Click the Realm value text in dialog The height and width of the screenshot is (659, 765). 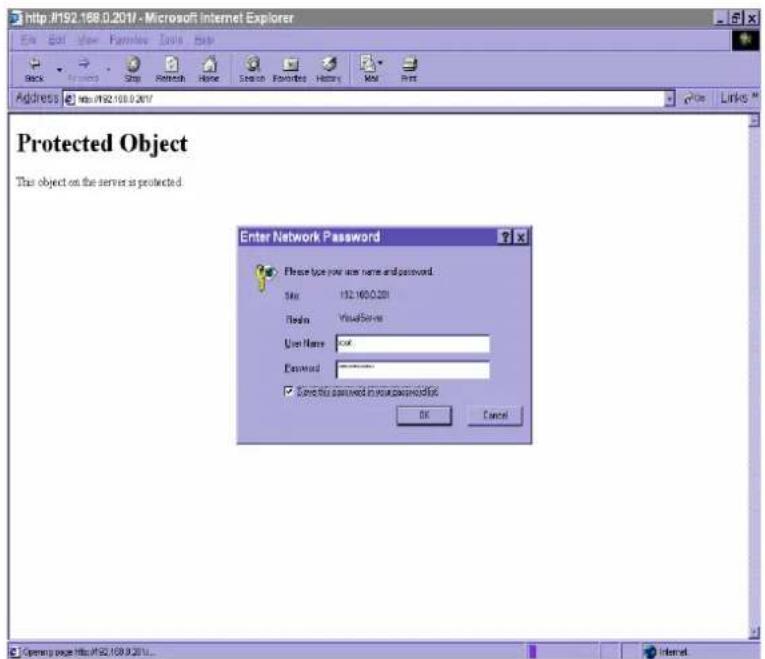[361, 318]
